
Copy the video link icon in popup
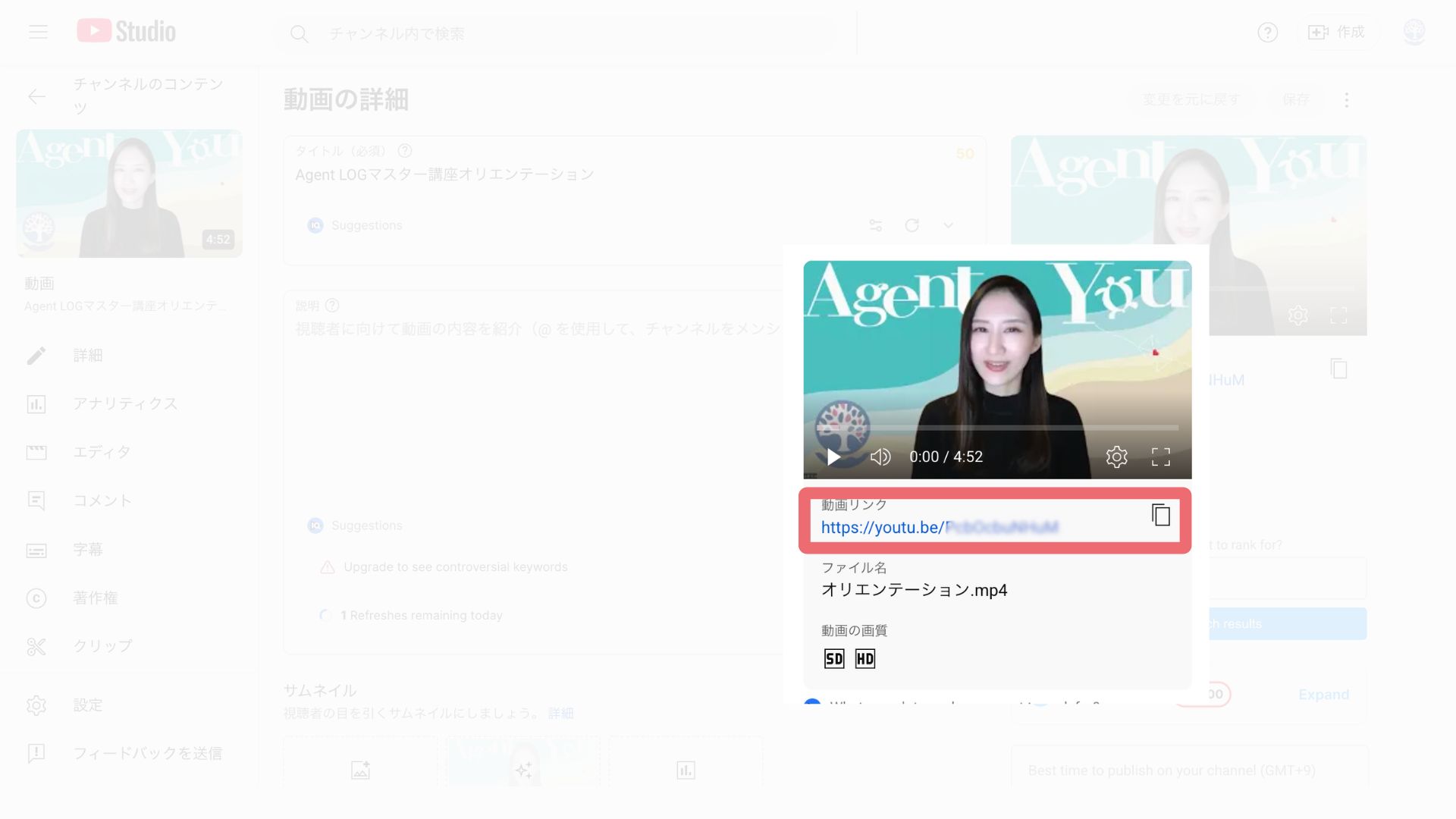point(1160,515)
